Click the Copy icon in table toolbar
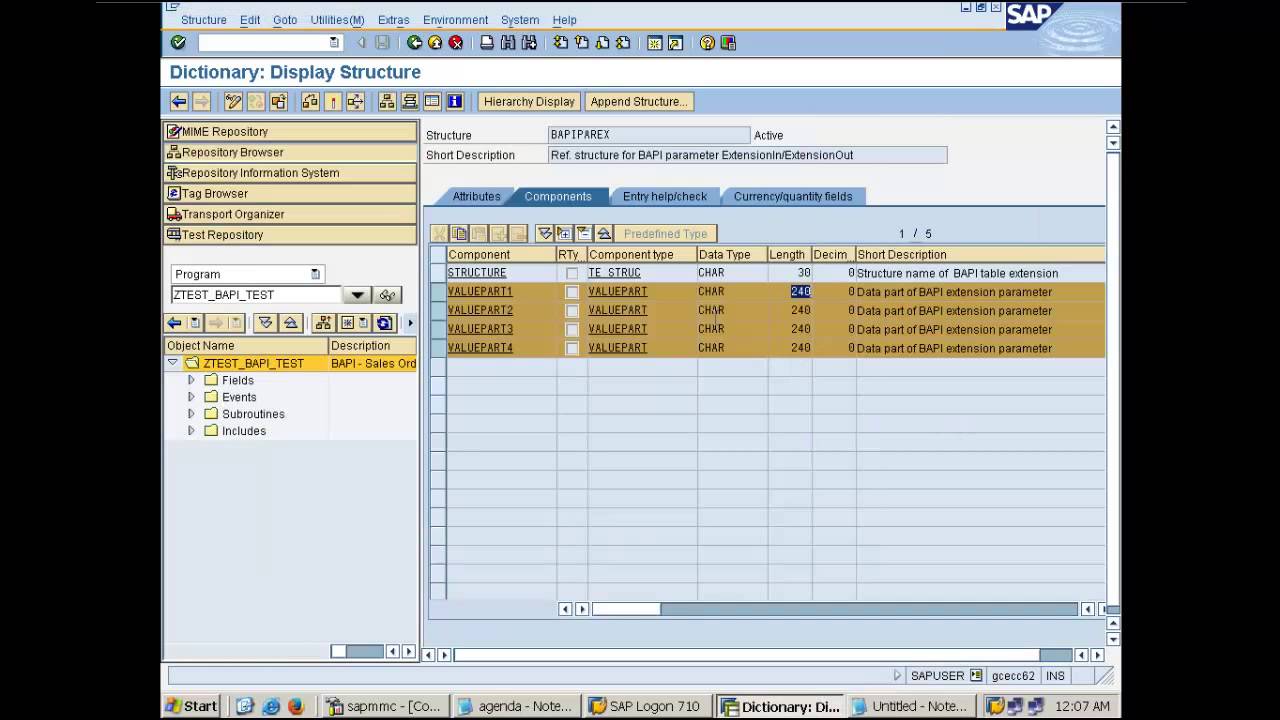Image resolution: width=1280 pixels, height=720 pixels. point(459,233)
